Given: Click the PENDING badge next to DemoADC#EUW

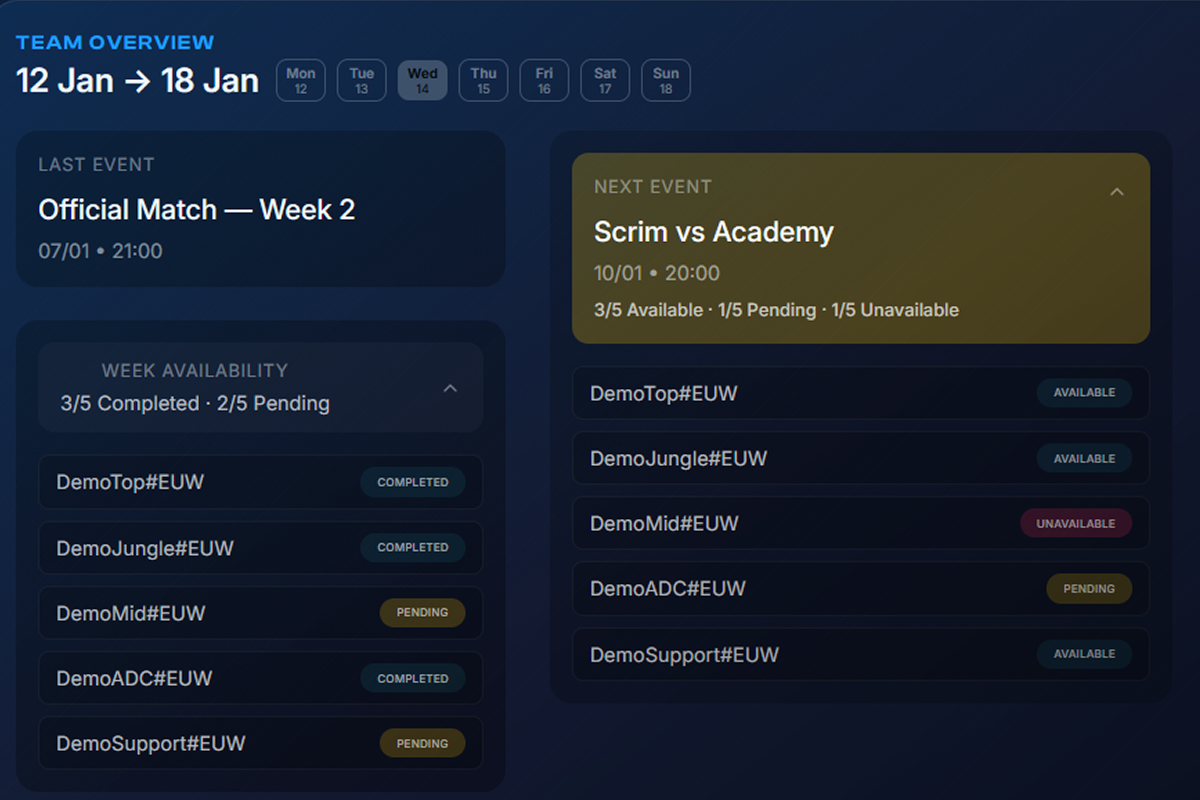Looking at the screenshot, I should (1089, 589).
